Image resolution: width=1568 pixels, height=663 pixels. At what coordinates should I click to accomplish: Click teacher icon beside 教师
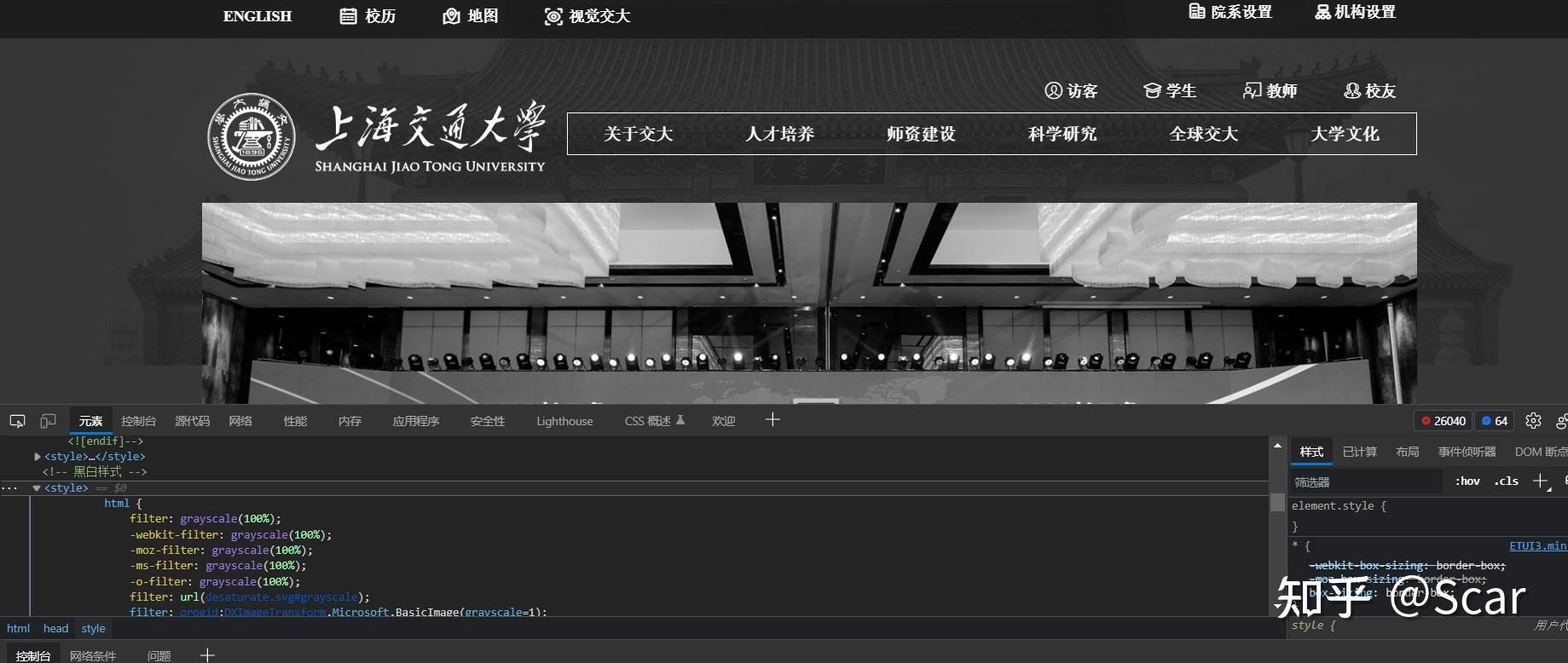1252,90
